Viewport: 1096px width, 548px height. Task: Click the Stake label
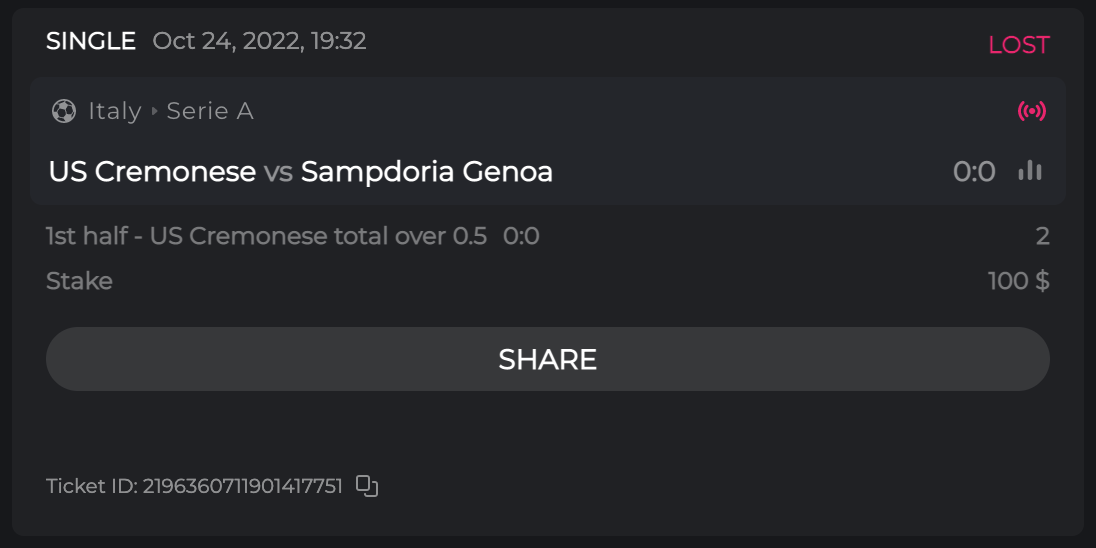tap(79, 281)
